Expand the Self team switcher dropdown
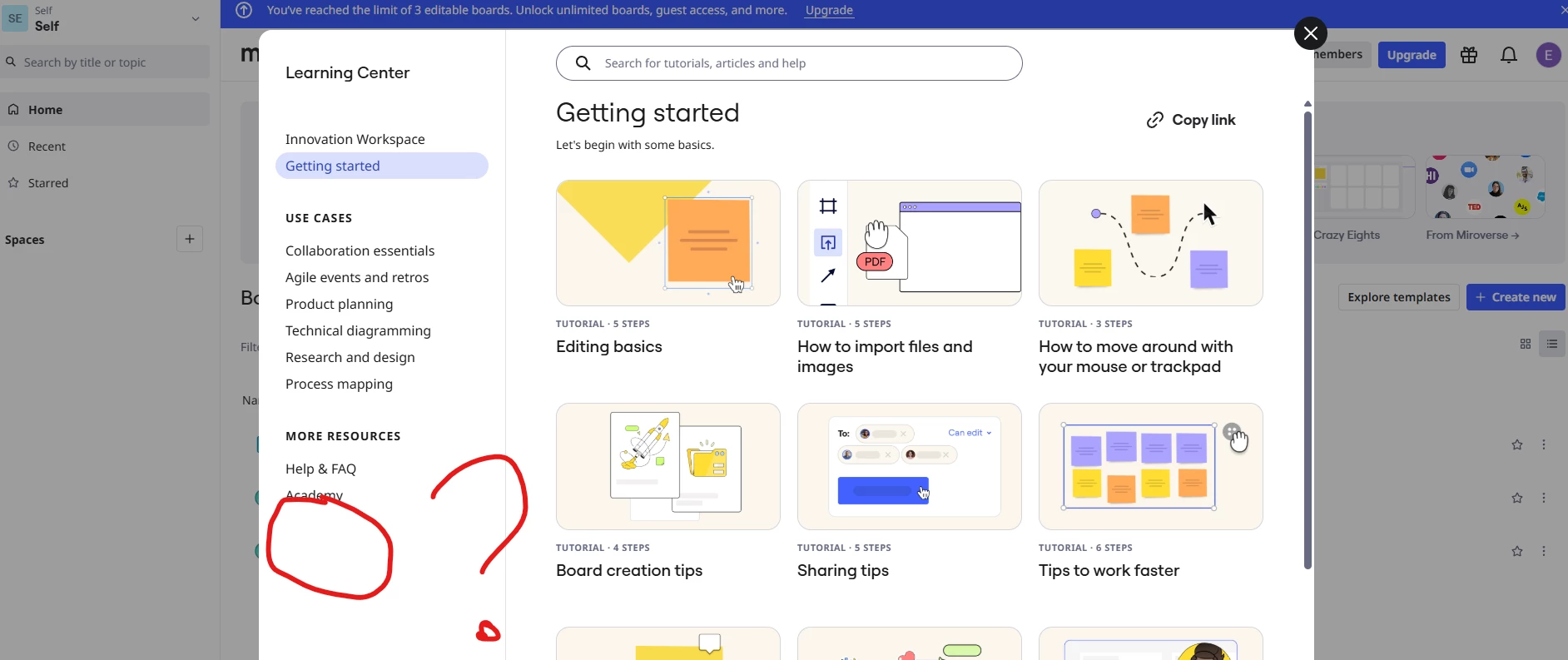 pyautogui.click(x=196, y=18)
